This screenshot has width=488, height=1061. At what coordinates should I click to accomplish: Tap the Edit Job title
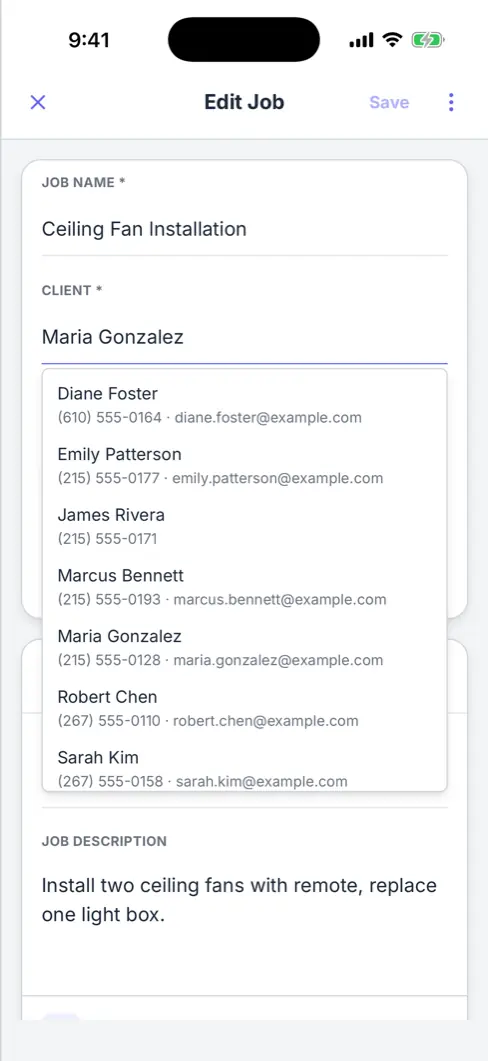click(x=244, y=102)
